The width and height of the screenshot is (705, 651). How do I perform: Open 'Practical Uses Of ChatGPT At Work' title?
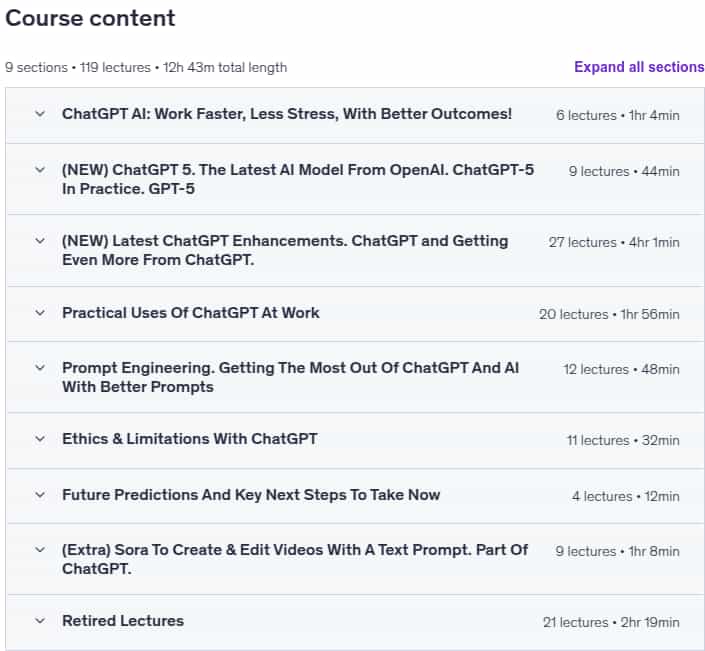(x=191, y=312)
